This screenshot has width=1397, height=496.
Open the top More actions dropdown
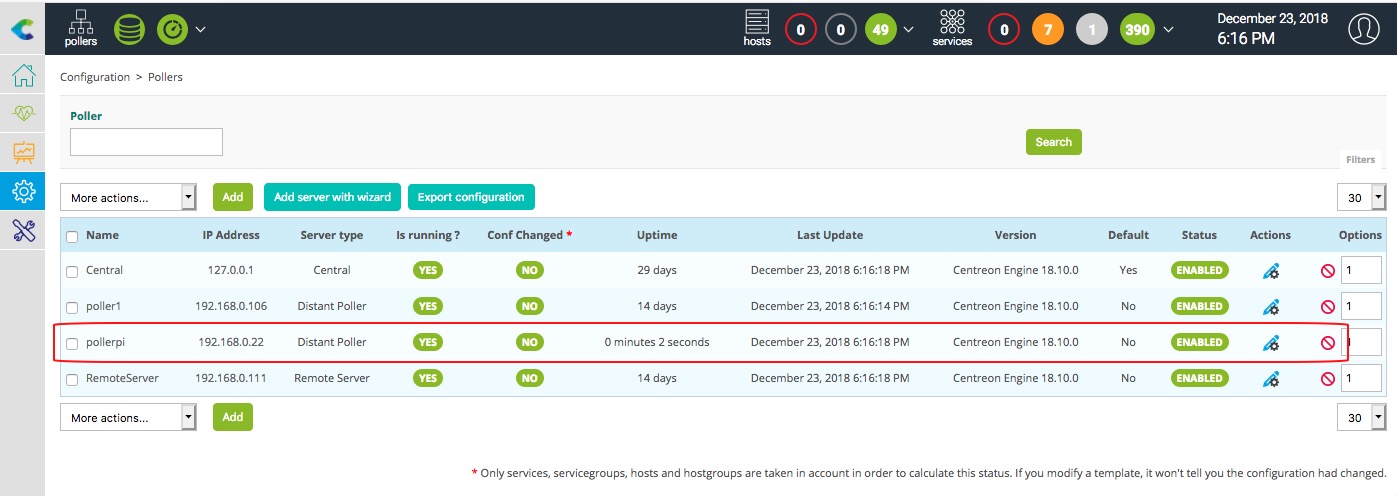(x=129, y=198)
